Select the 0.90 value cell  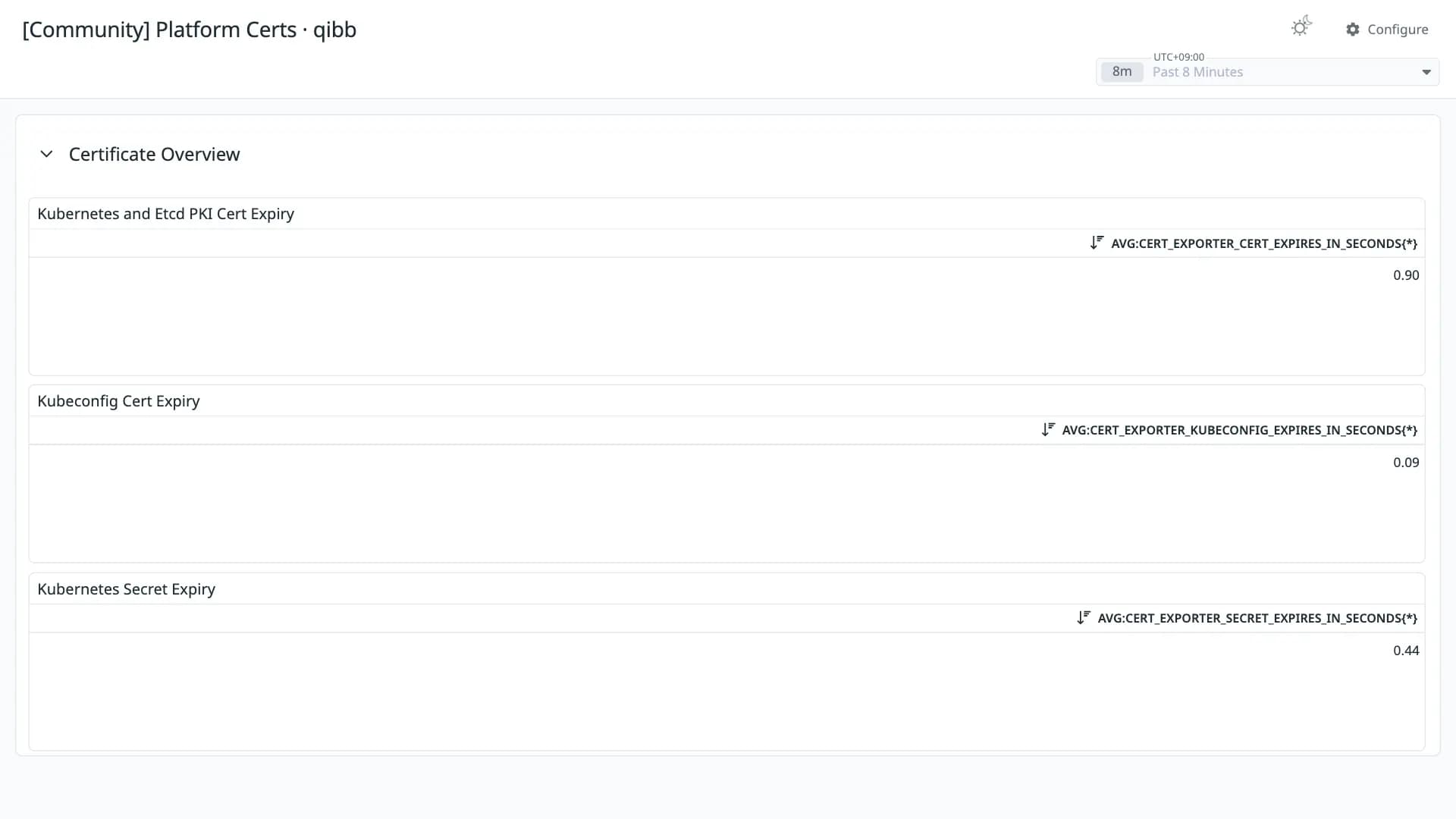[1406, 275]
